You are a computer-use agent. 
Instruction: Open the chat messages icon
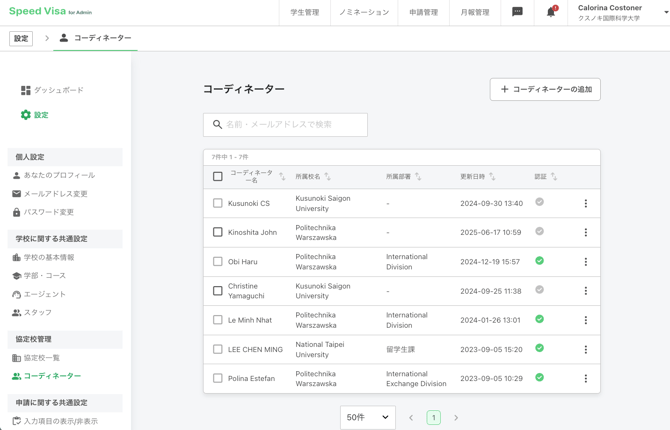pos(517,12)
